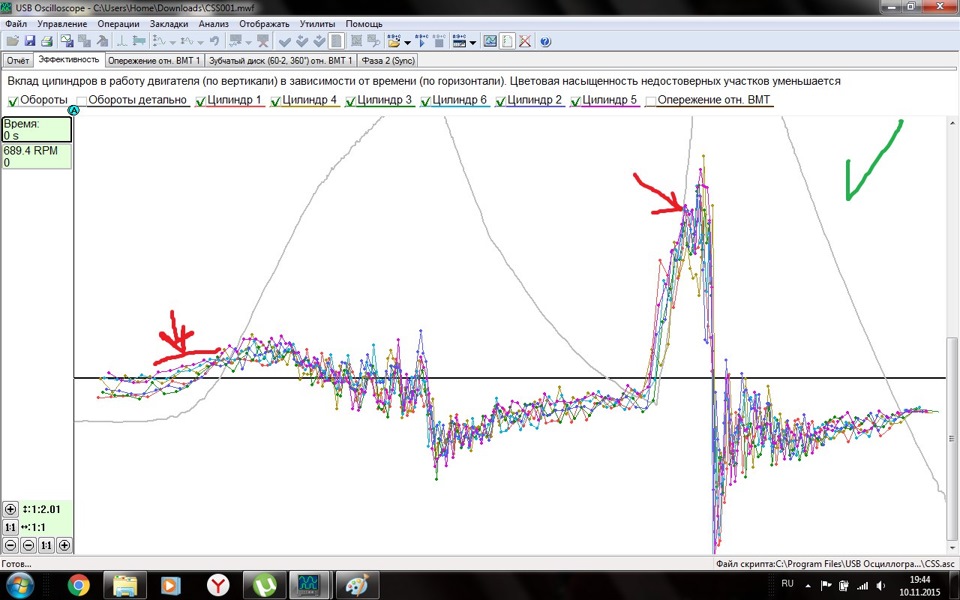Enable the Опережение отн. ВМТ checkbox
Screen dimensions: 960x600
pyautogui.click(x=651, y=101)
